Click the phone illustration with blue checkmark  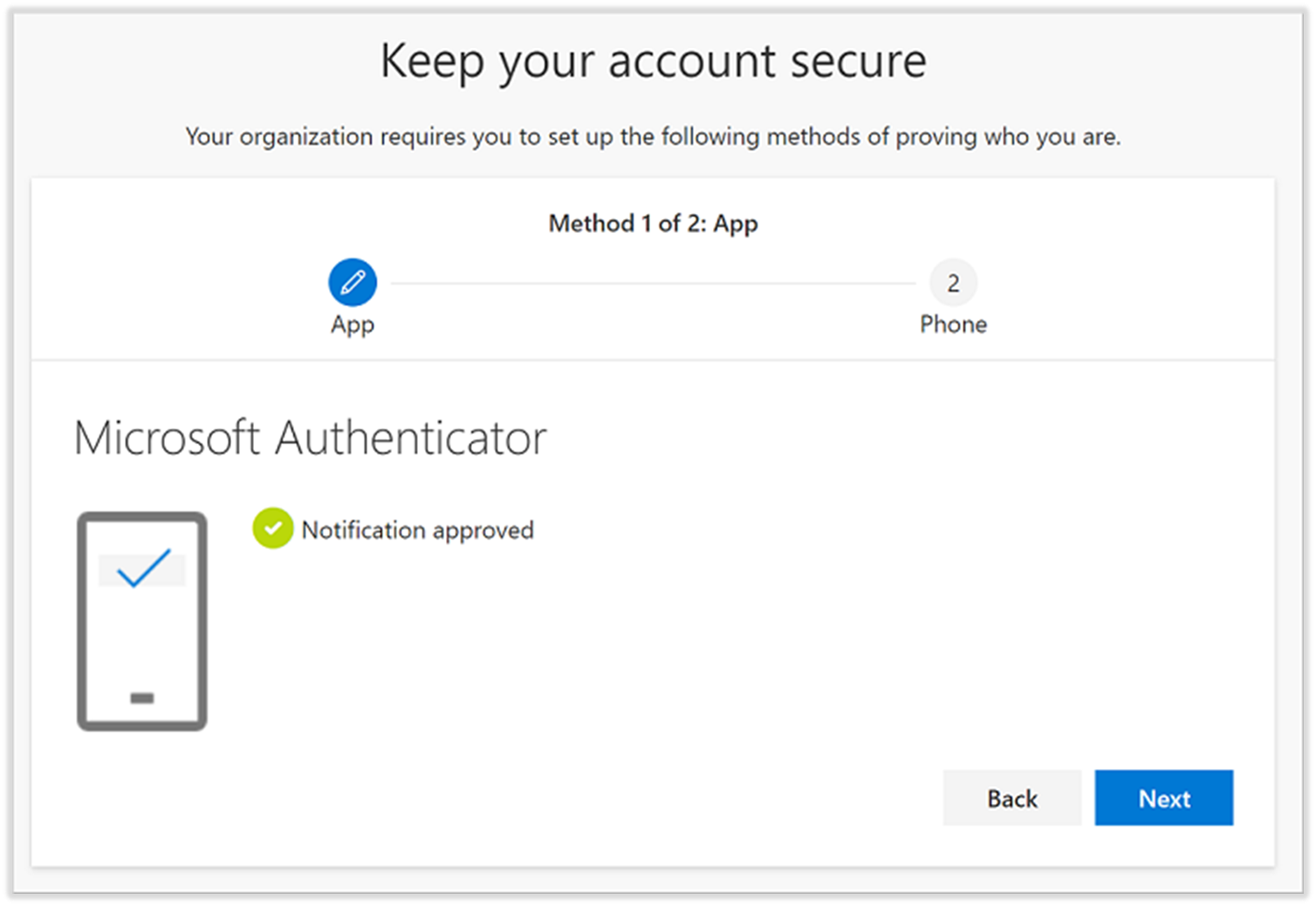pos(141,620)
